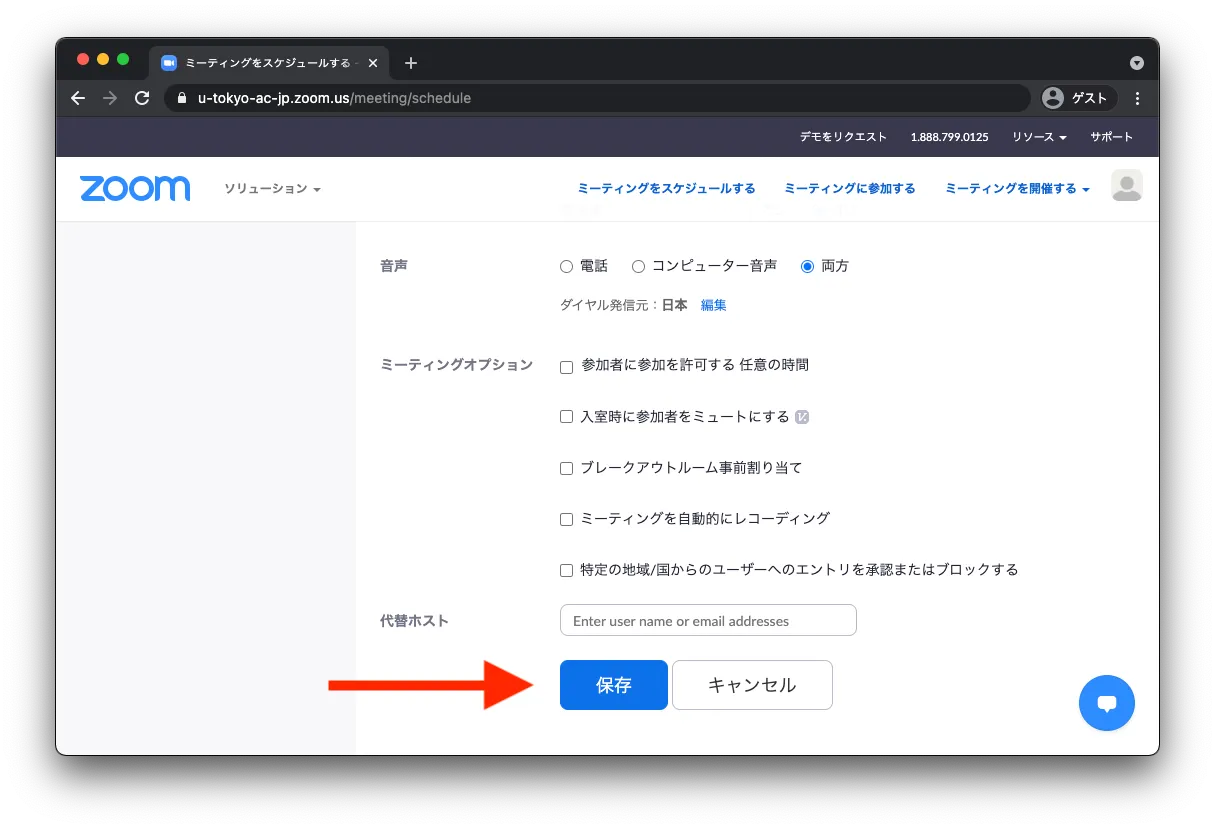The width and height of the screenshot is (1215, 829).
Task: Check ブレークアウトルーム事前割り当て checkbox
Action: coord(566,468)
